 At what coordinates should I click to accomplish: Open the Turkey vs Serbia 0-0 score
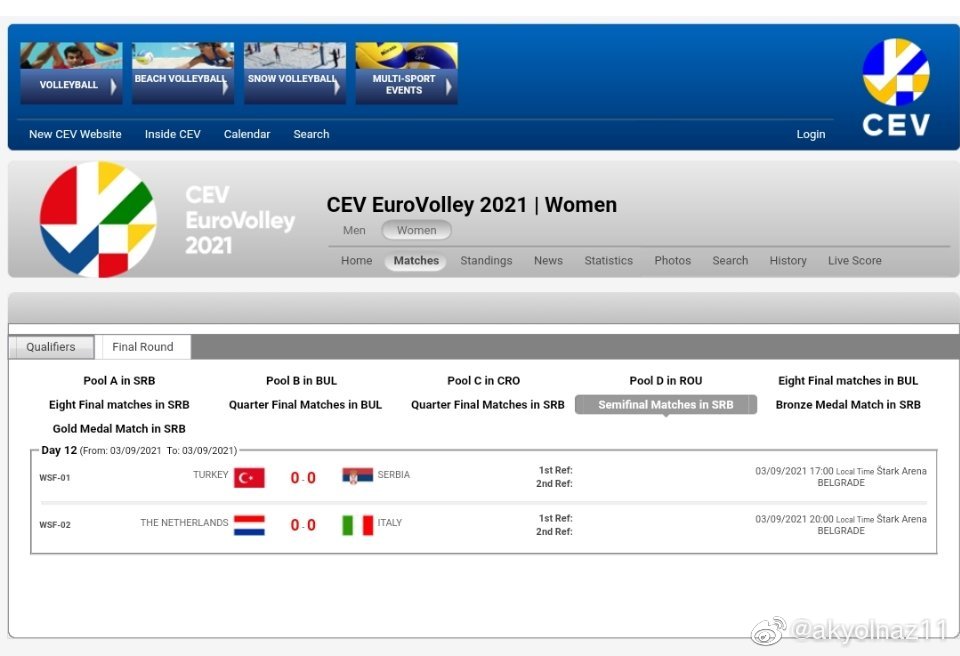303,478
